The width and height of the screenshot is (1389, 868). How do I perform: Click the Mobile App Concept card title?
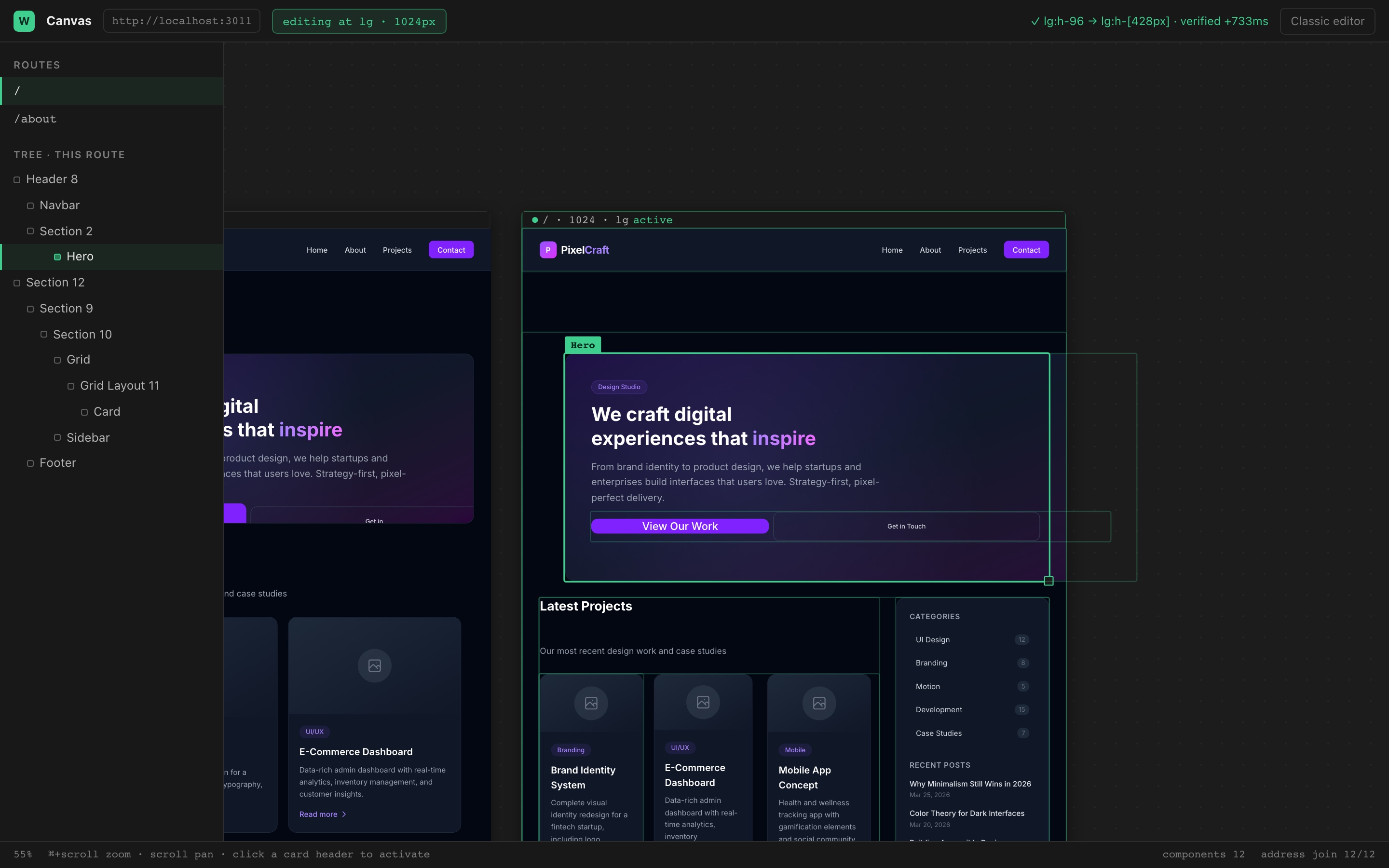804,777
